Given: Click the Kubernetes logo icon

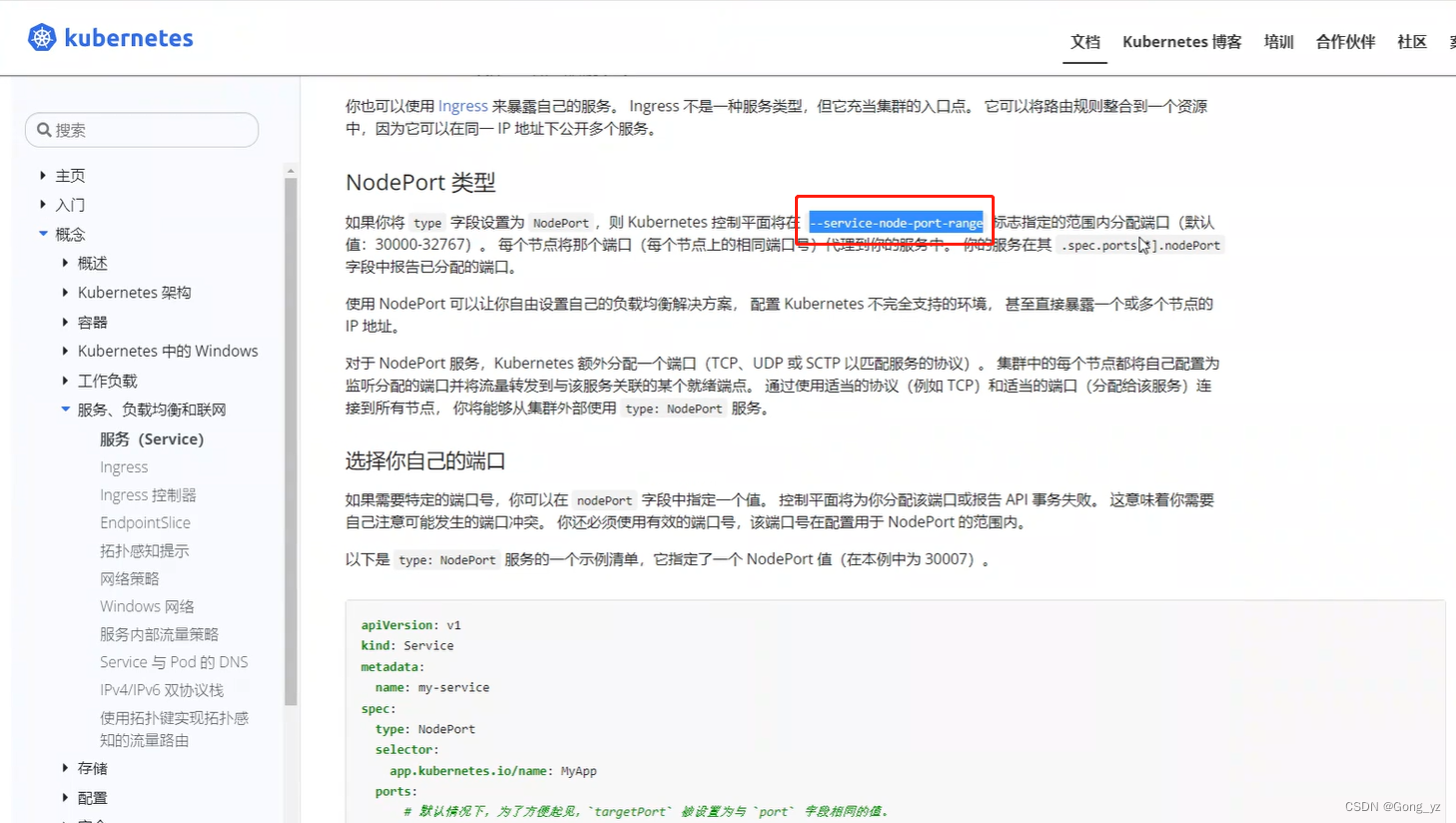Looking at the screenshot, I should (42, 38).
